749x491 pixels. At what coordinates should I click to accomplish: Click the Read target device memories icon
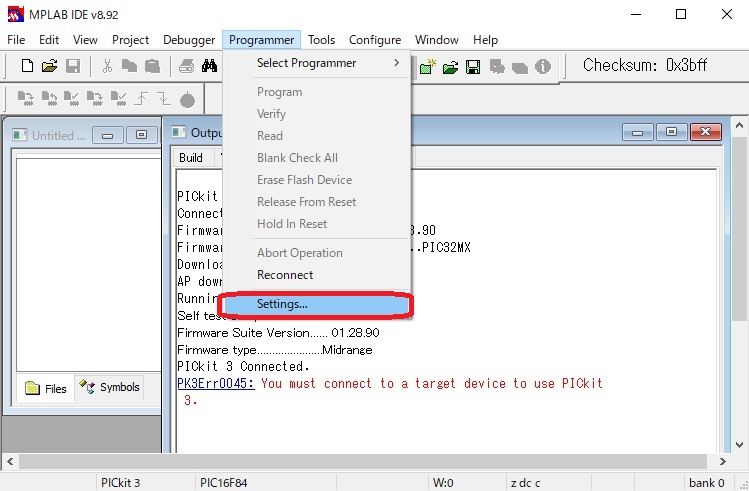(49, 98)
